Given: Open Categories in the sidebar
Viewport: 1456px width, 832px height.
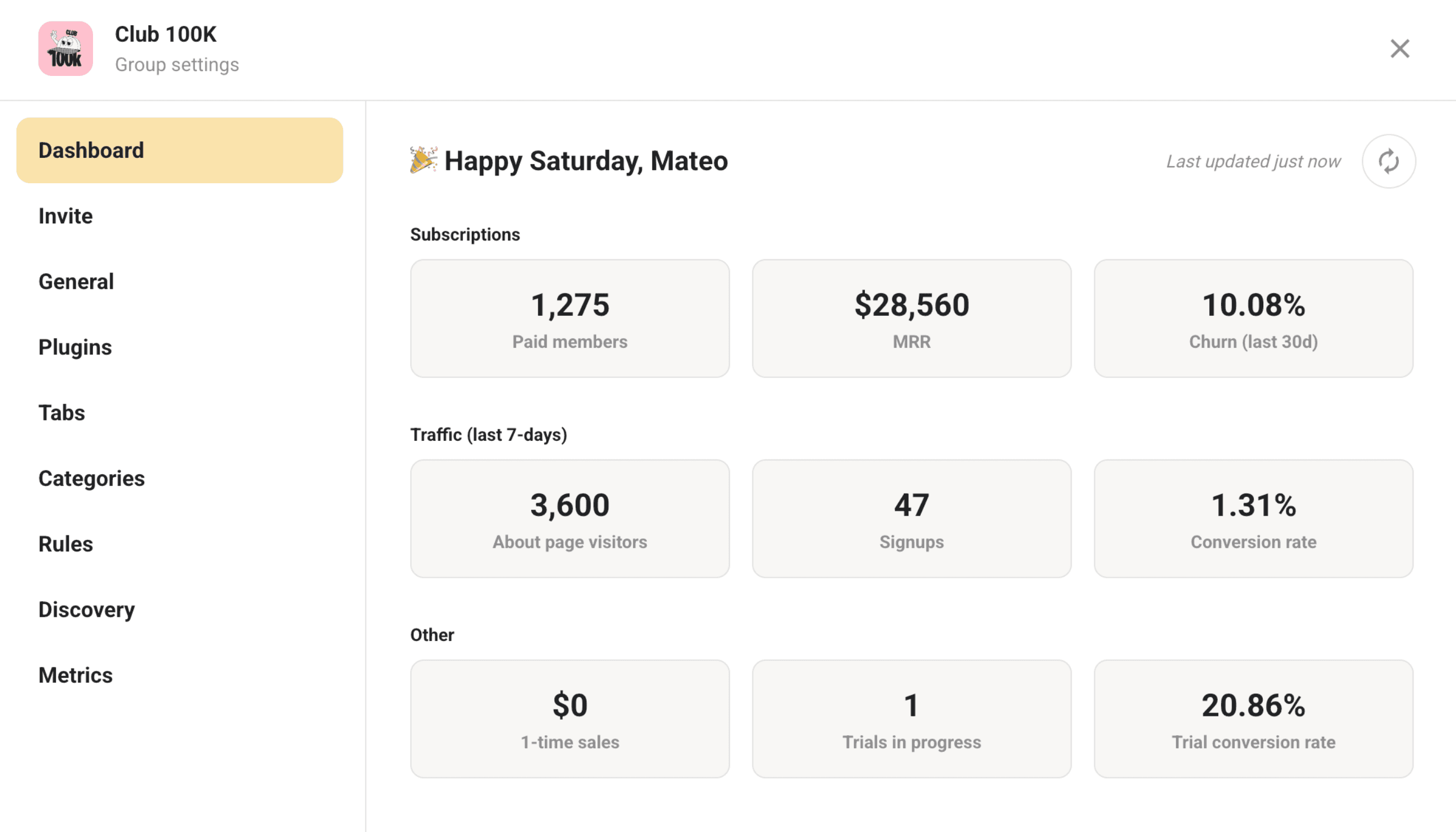Looking at the screenshot, I should (91, 478).
